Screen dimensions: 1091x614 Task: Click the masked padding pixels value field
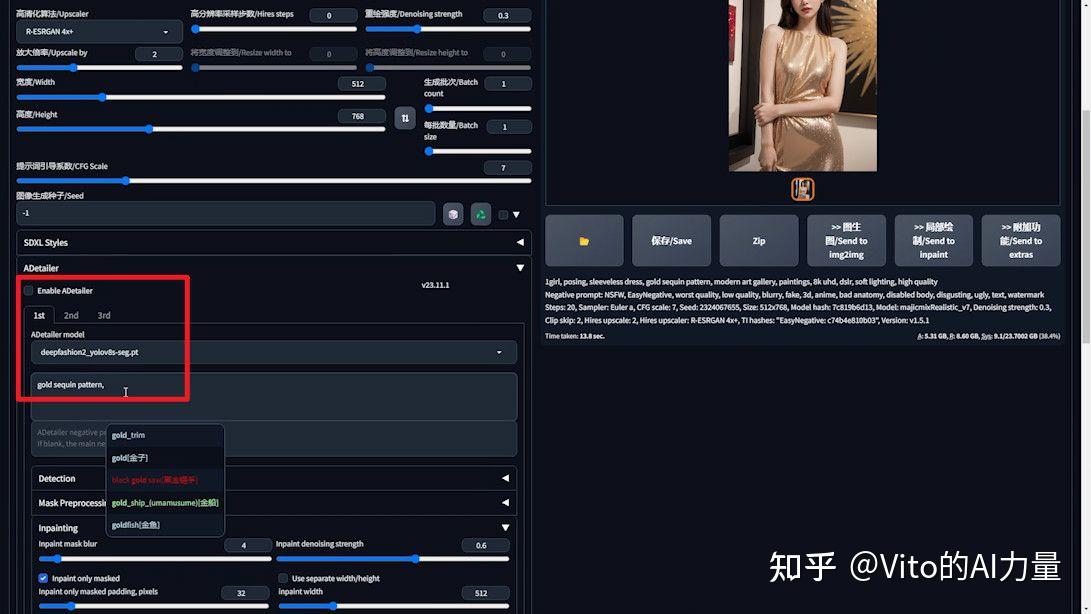coord(245,593)
